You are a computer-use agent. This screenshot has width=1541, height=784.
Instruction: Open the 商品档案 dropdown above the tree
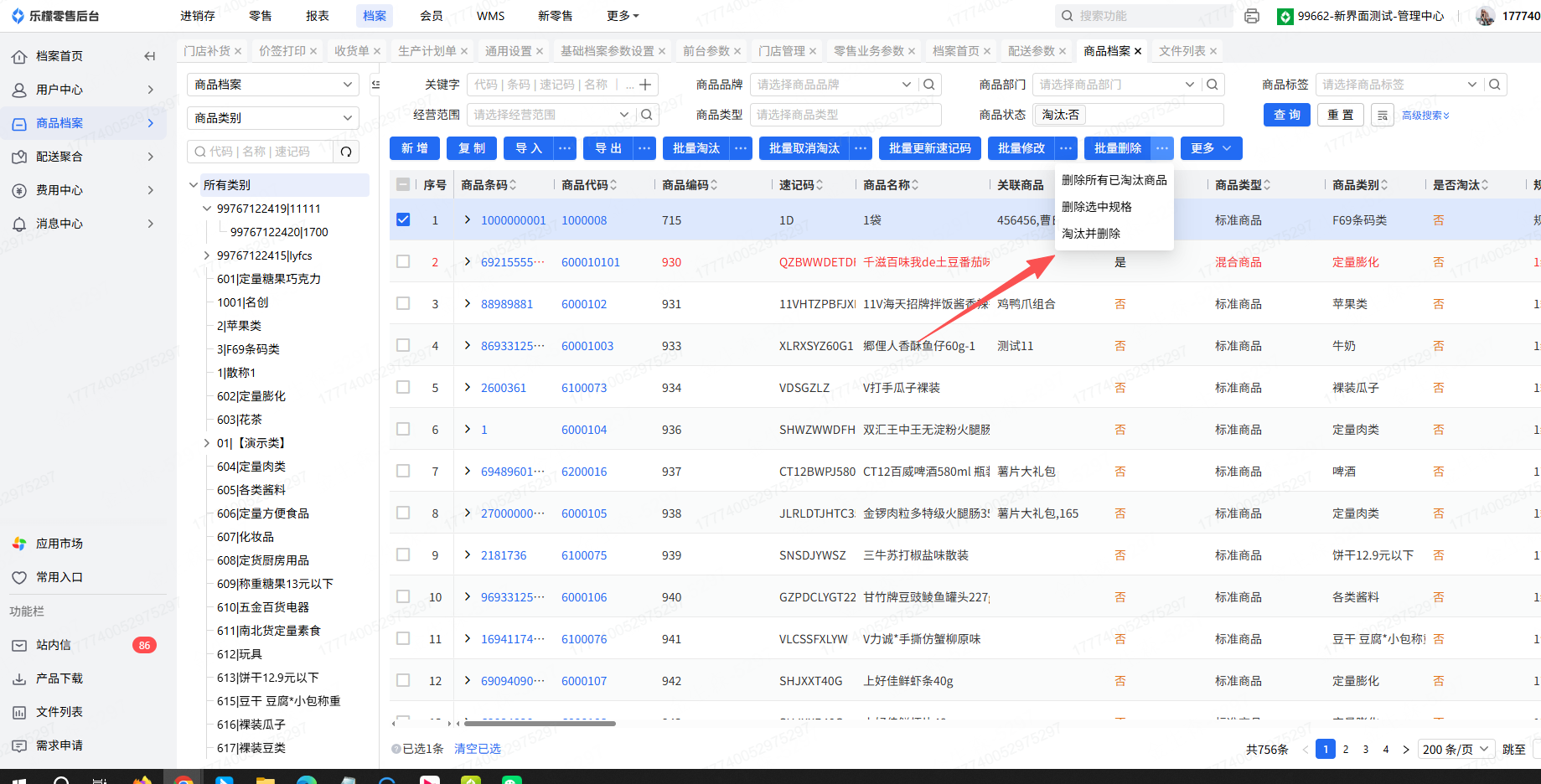click(x=273, y=85)
